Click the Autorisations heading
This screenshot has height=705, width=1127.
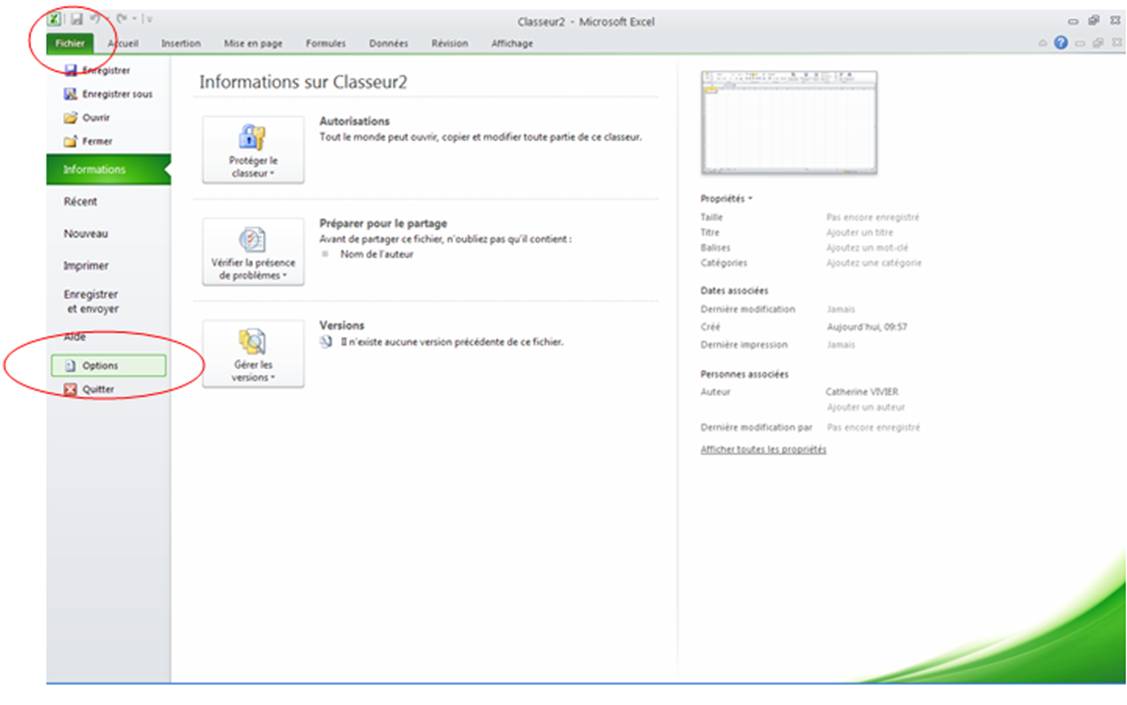(354, 121)
